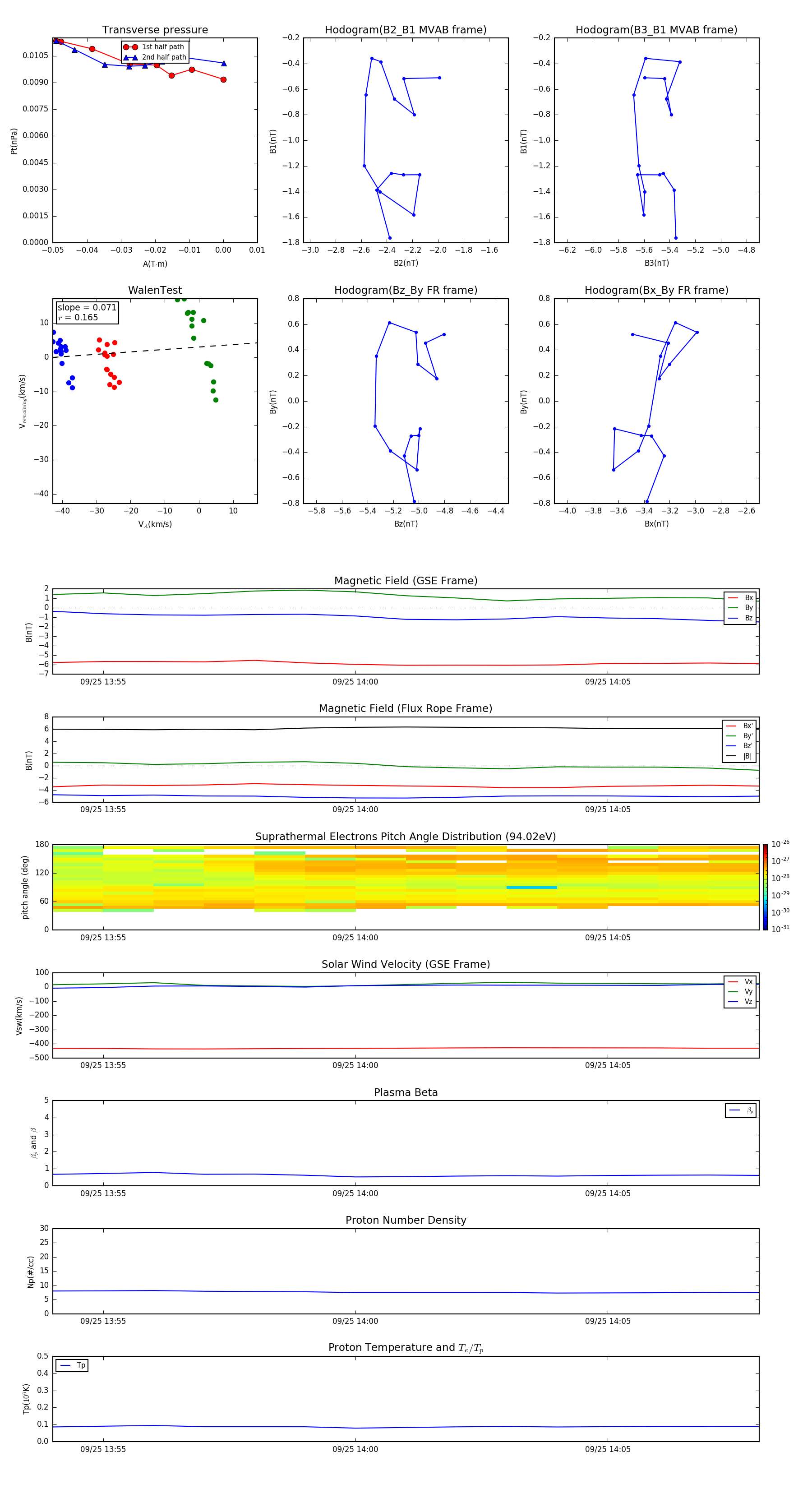The image size is (812, 1489).
Task: Click the '|B|' entry in Flux Rope legend
Action: (x=740, y=756)
